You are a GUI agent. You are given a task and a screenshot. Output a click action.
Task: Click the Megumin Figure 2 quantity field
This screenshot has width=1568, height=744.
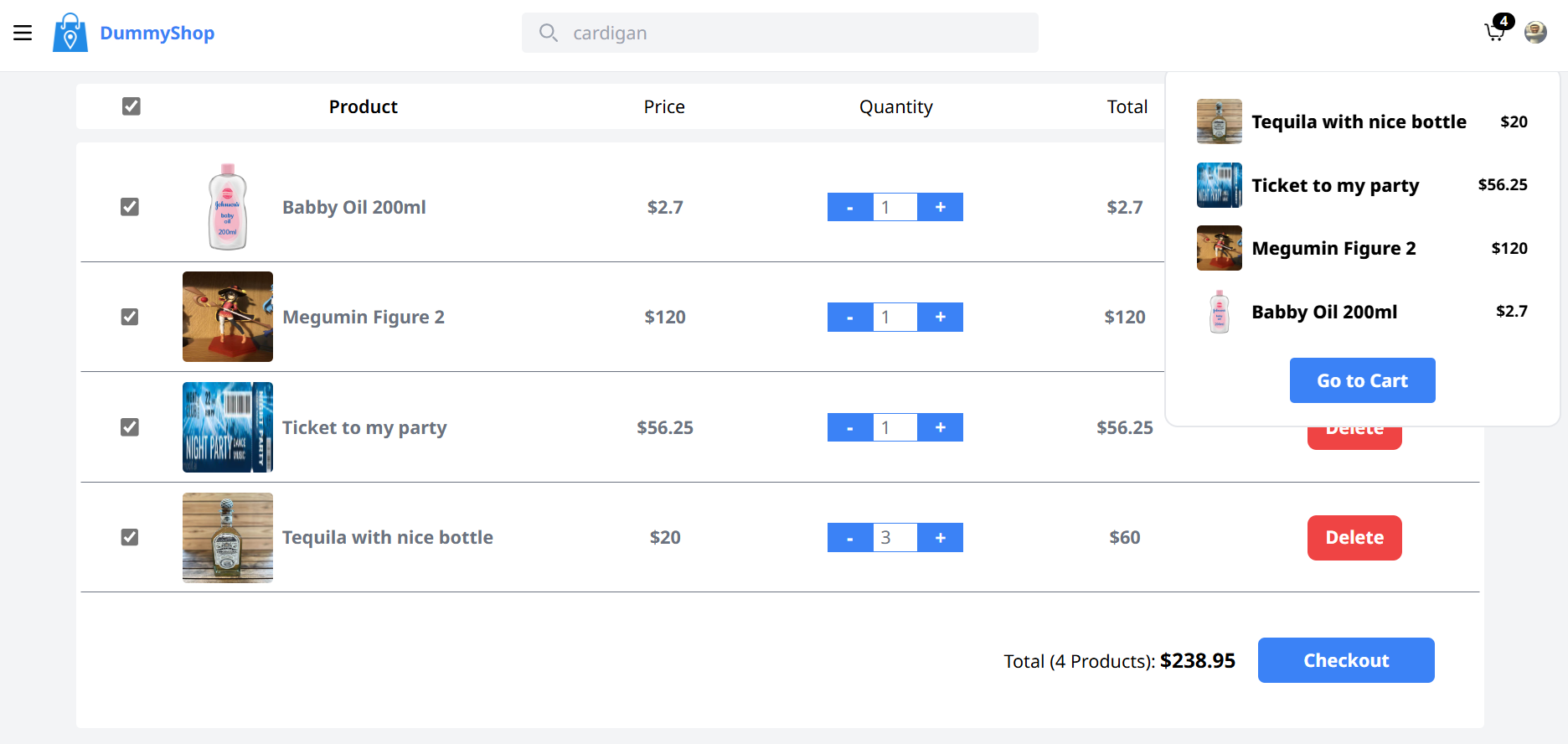pyautogui.click(x=895, y=317)
